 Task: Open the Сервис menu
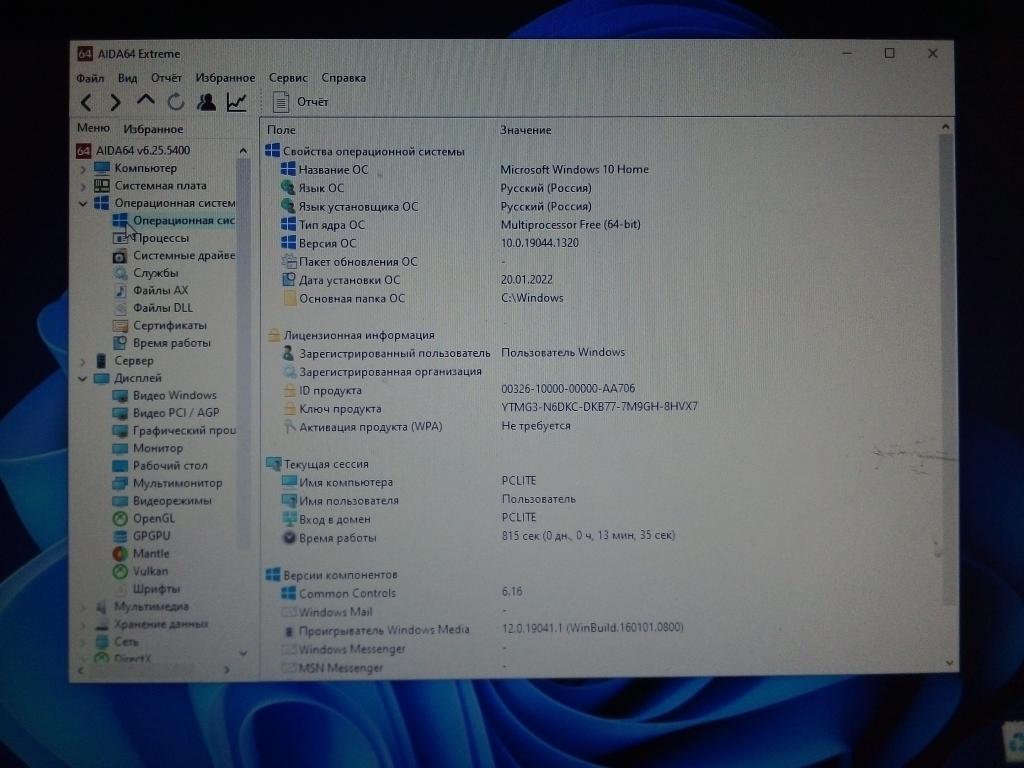point(288,78)
